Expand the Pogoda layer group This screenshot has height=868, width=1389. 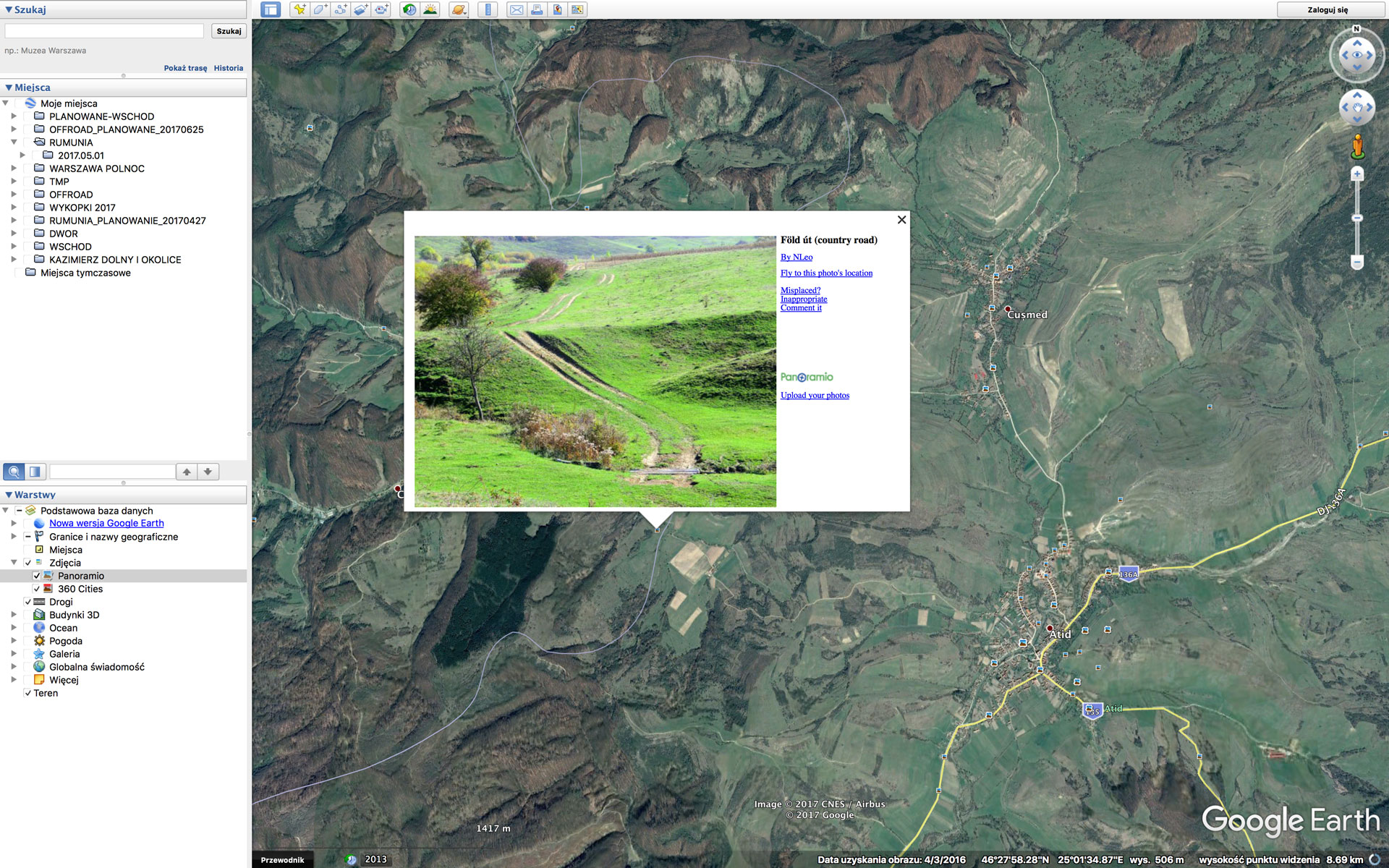click(x=14, y=641)
